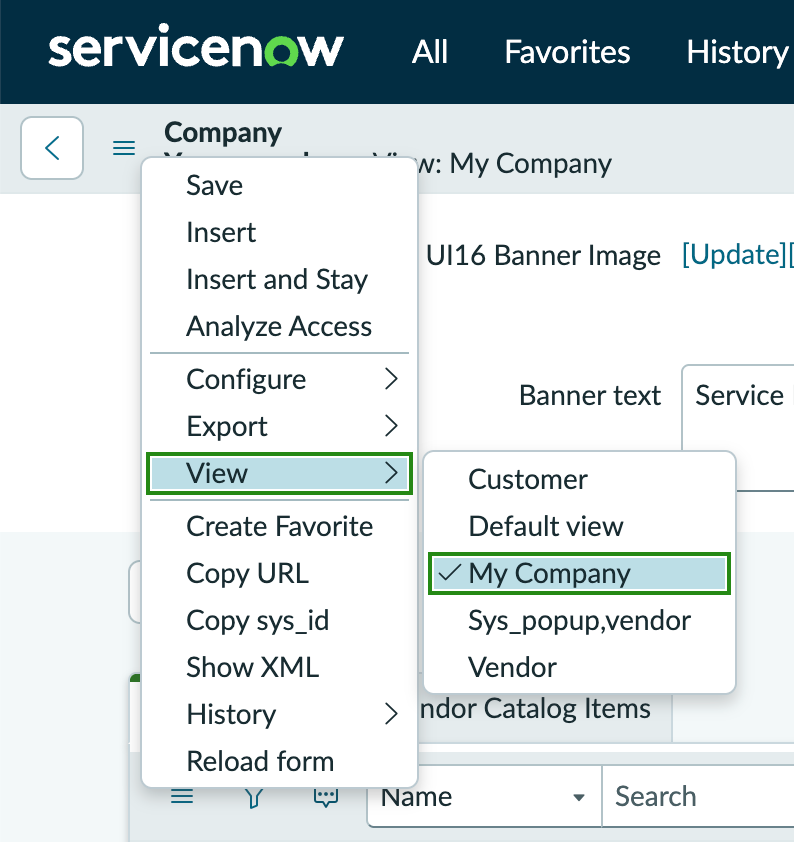Expand the Export submenu
The width and height of the screenshot is (794, 842).
pos(279,426)
